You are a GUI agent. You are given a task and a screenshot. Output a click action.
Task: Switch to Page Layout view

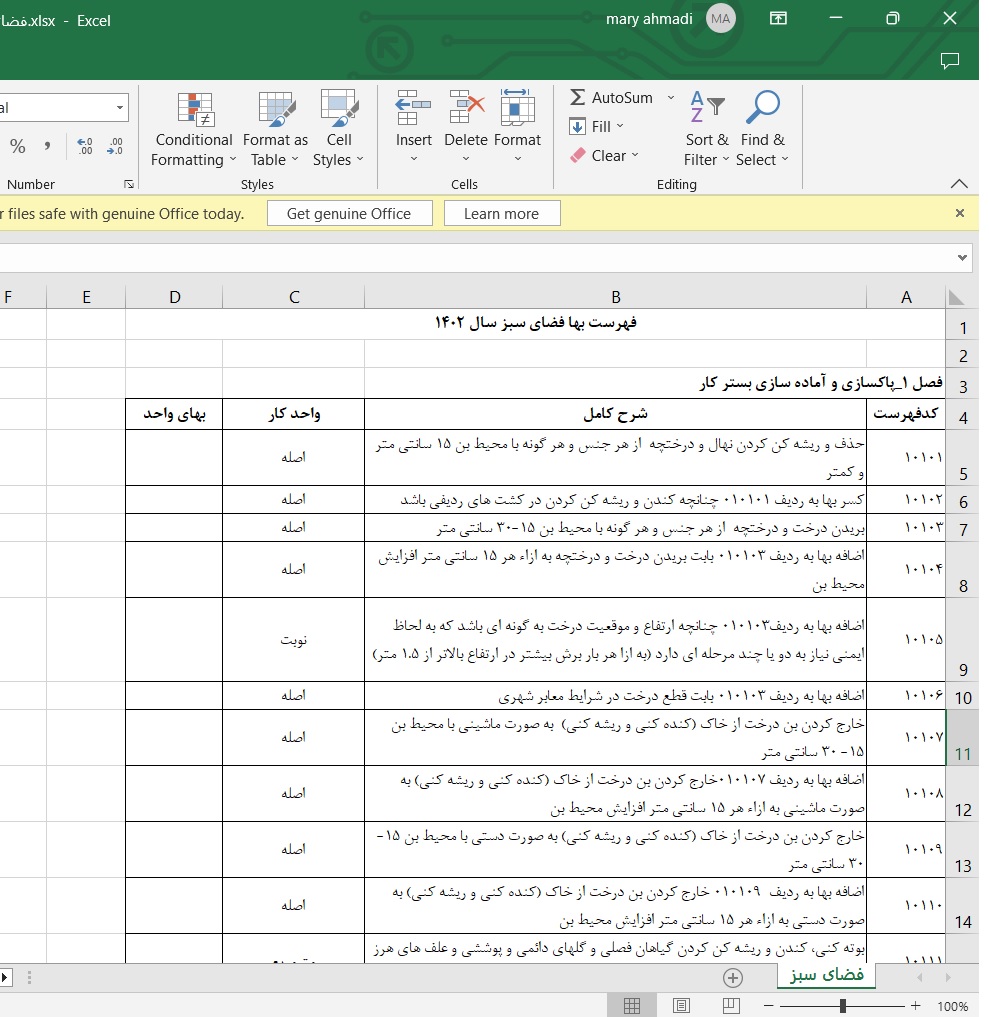pos(681,1005)
